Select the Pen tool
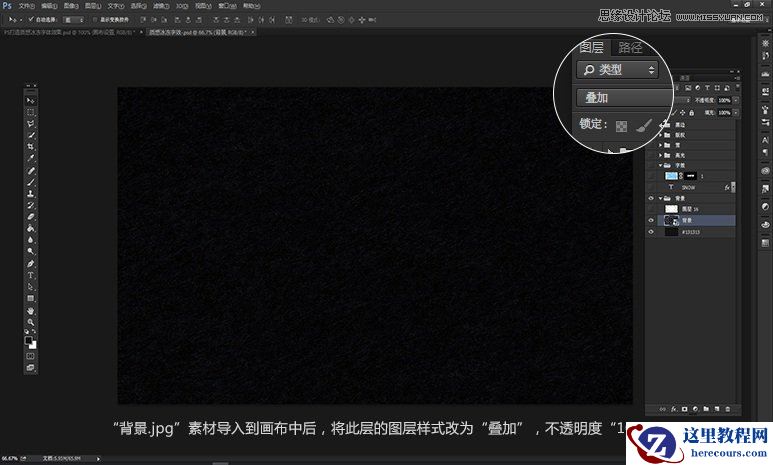The height and width of the screenshot is (465, 773). click(x=31, y=263)
